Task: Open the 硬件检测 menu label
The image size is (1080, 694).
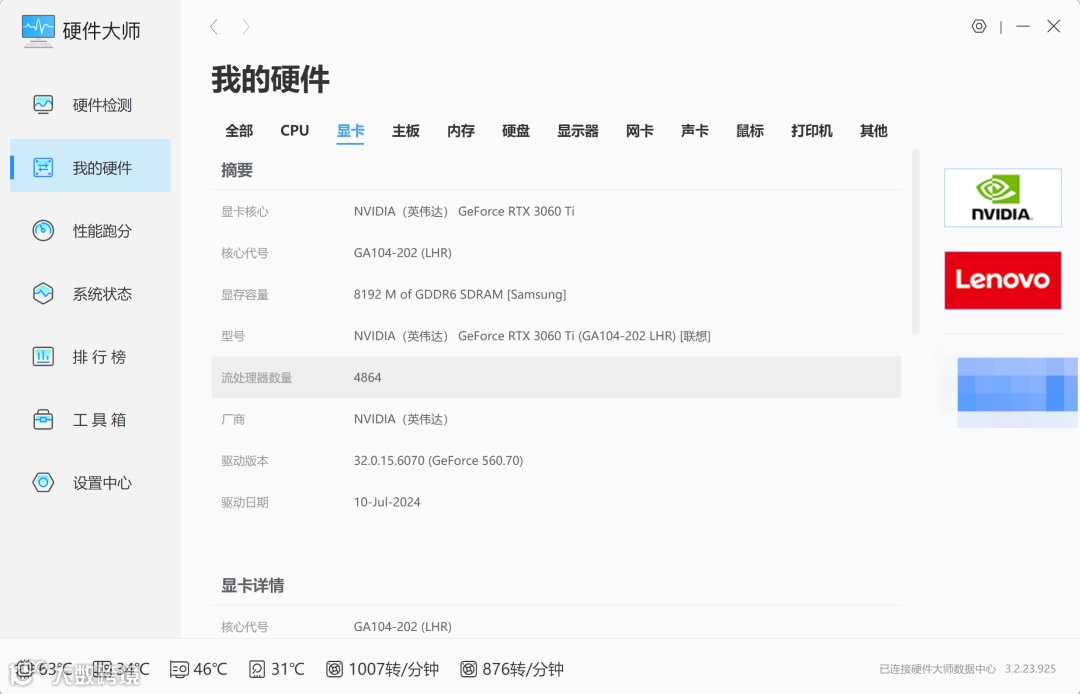Action: coord(102,105)
